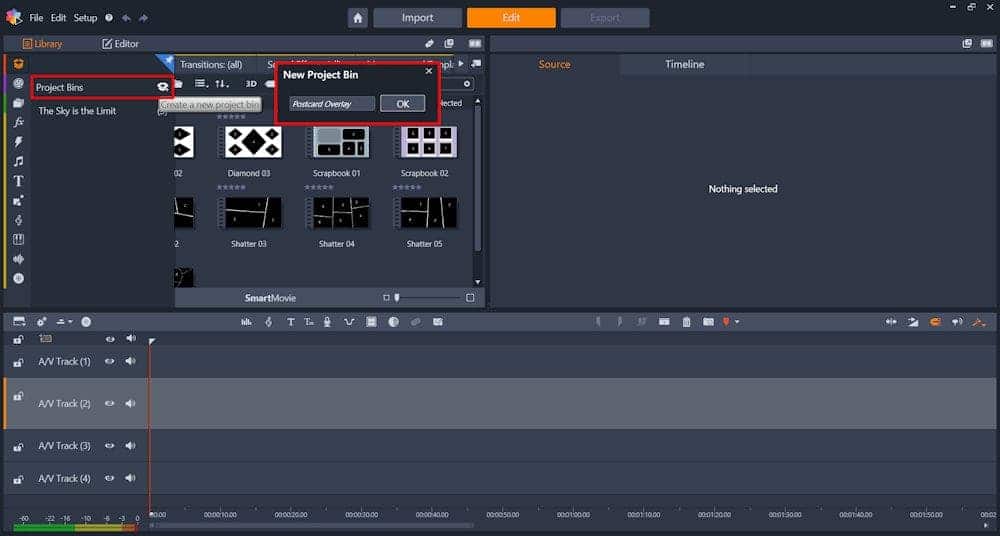Open the music note audio library category

tap(18, 161)
